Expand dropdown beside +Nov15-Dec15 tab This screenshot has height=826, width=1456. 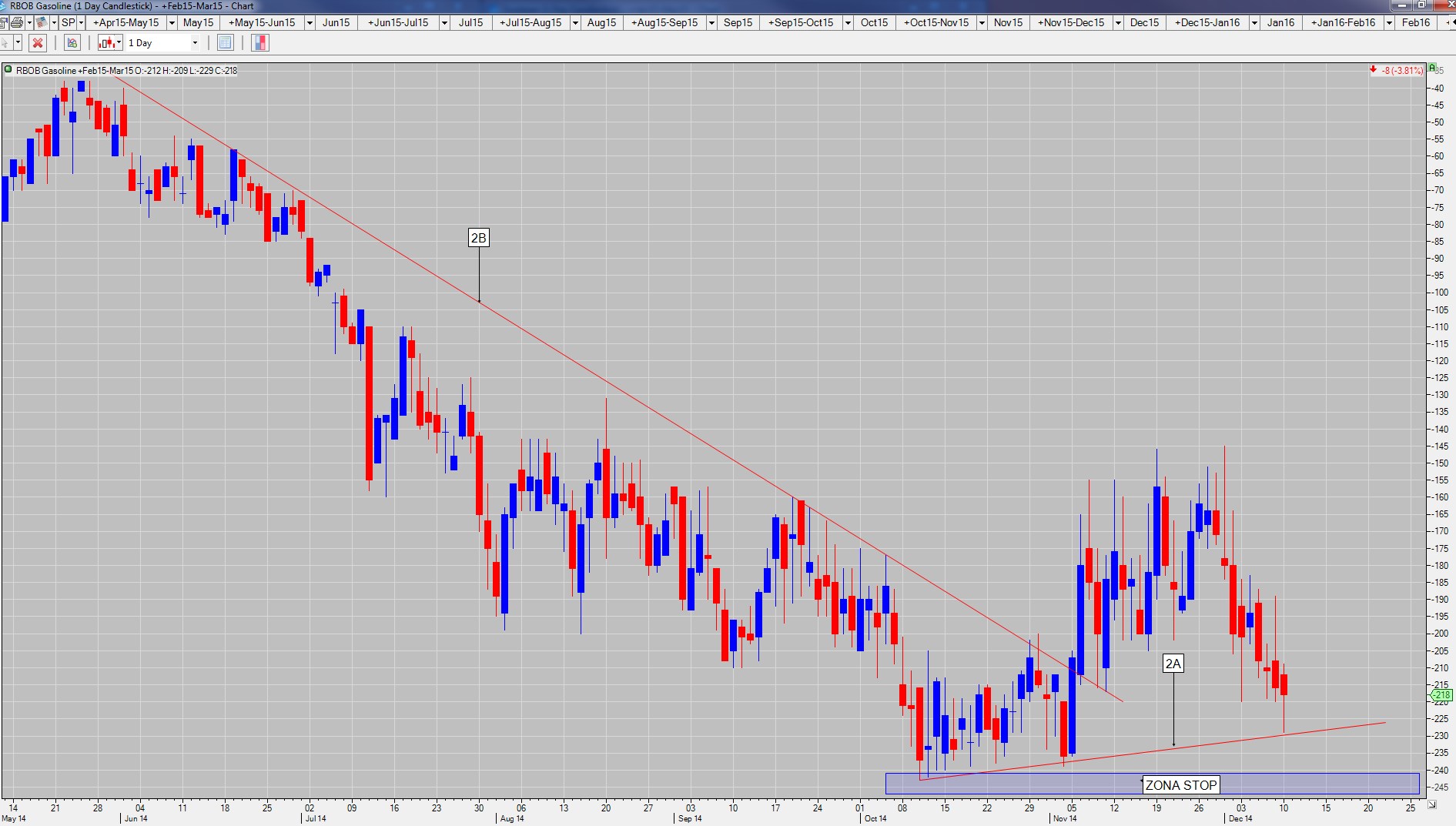tap(1118, 23)
